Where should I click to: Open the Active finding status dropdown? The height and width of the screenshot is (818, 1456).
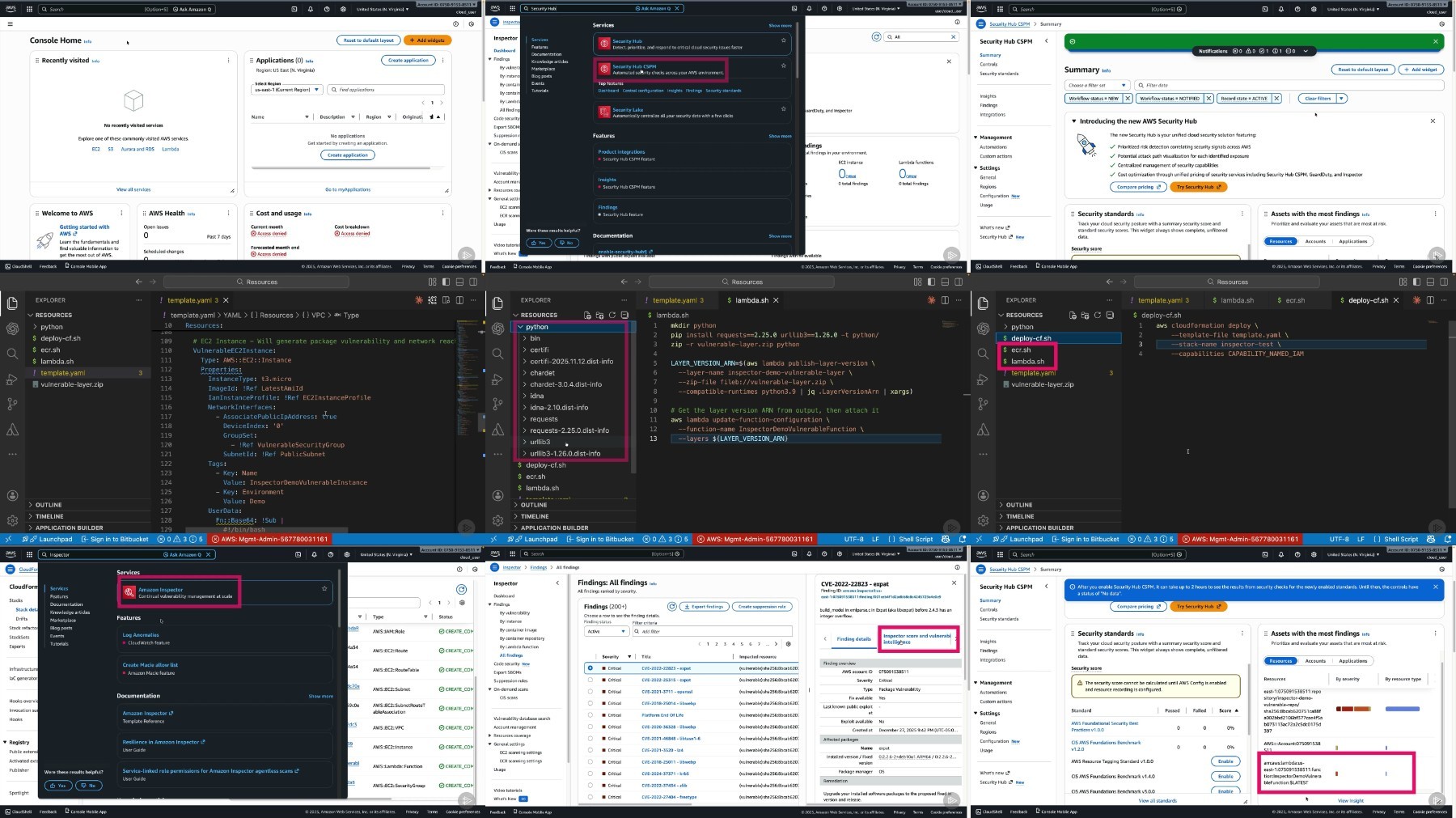click(x=607, y=631)
